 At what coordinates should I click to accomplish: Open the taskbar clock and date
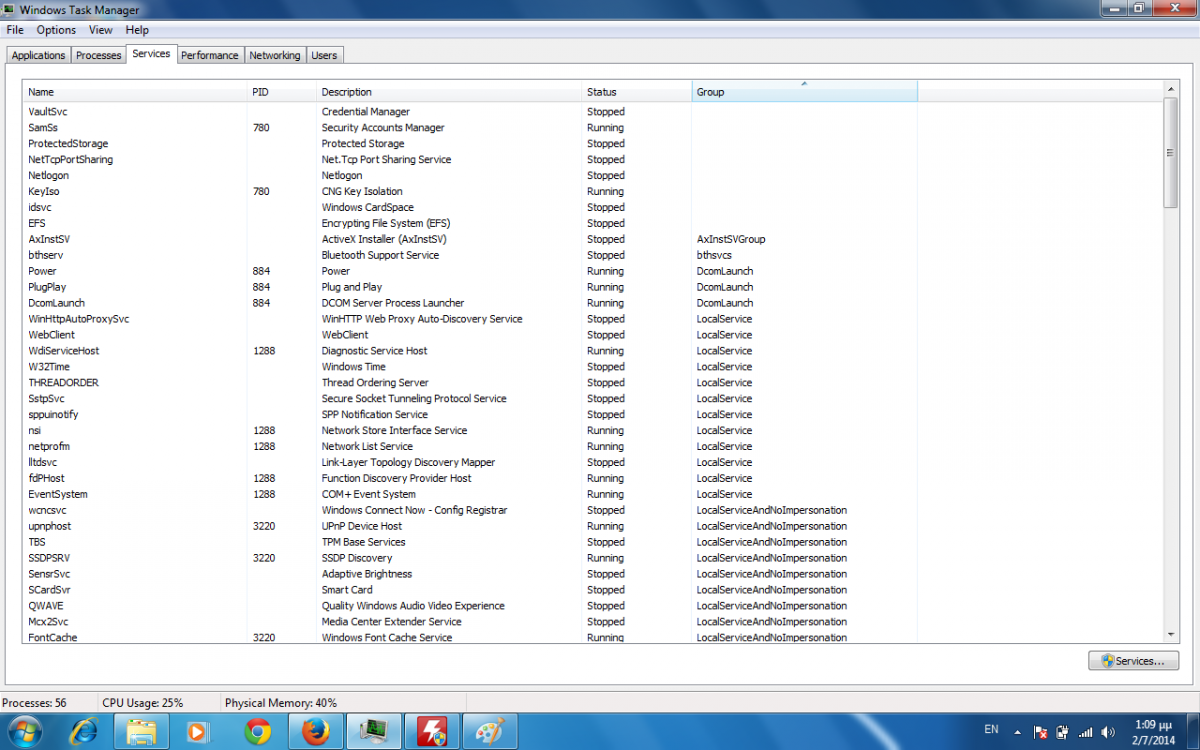(1152, 731)
